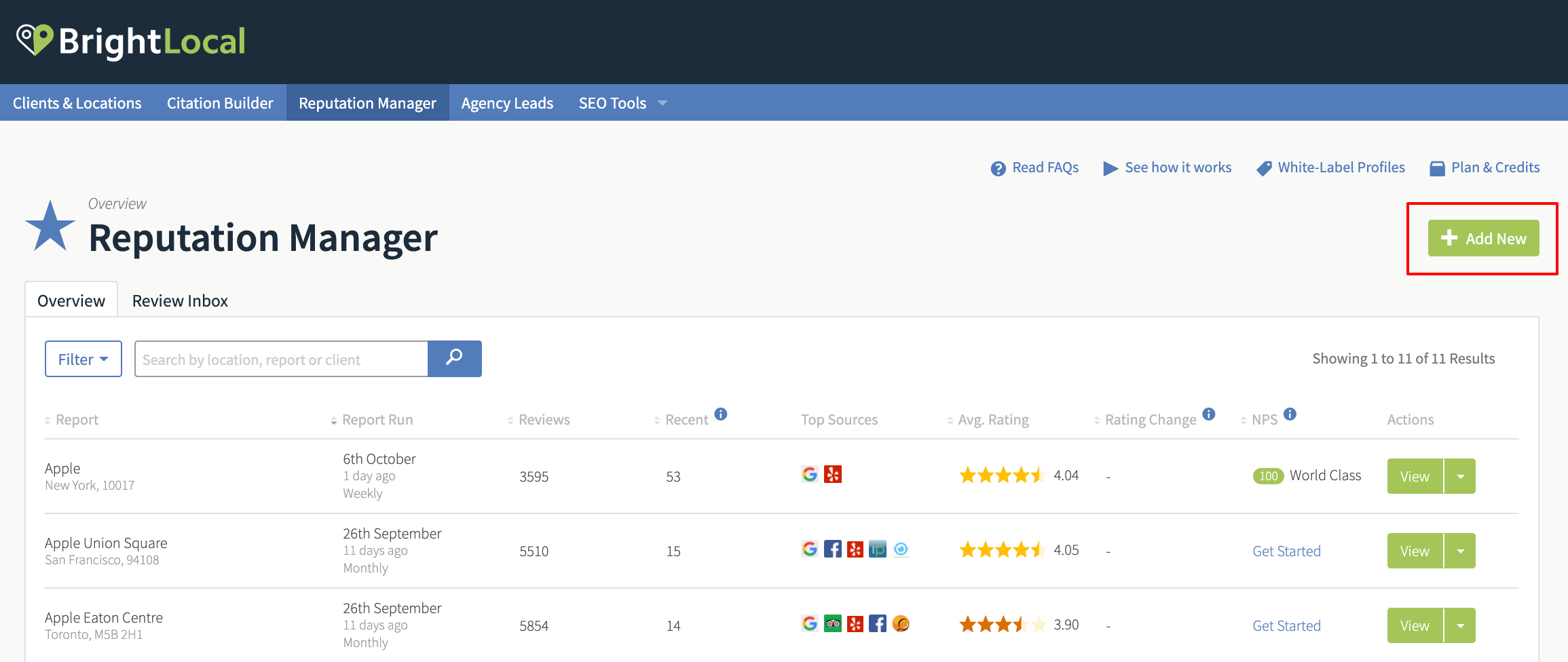Click the Add New button
The width and height of the screenshot is (1568, 662).
click(1482, 238)
